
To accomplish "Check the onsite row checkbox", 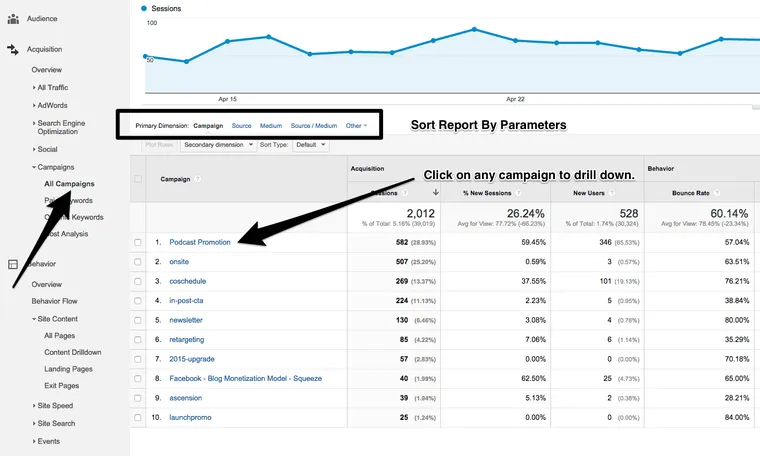I will tap(138, 262).
